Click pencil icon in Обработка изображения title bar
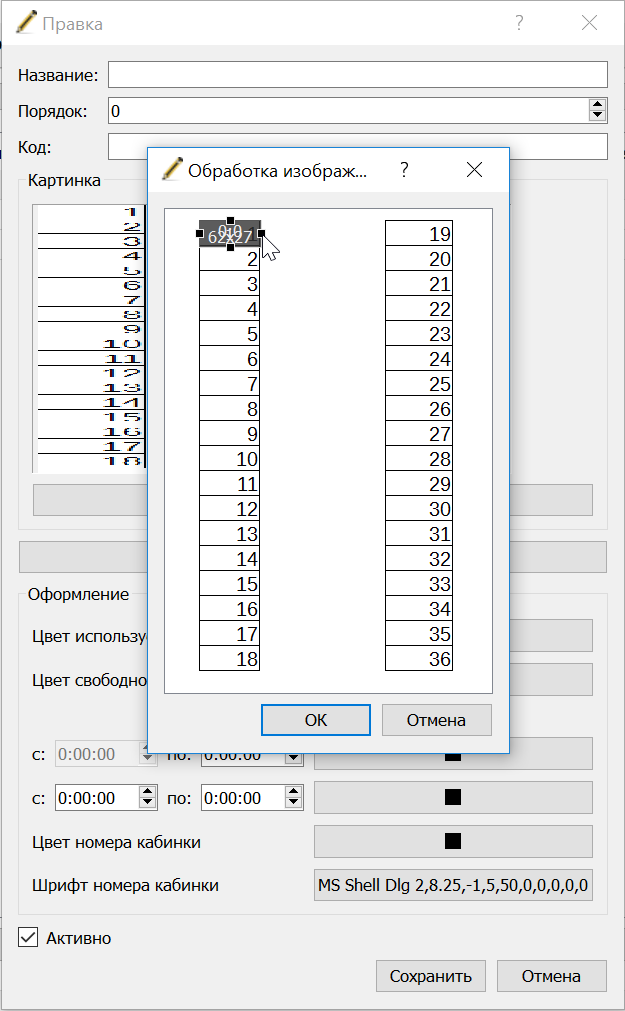625x1011 pixels. click(x=172, y=169)
